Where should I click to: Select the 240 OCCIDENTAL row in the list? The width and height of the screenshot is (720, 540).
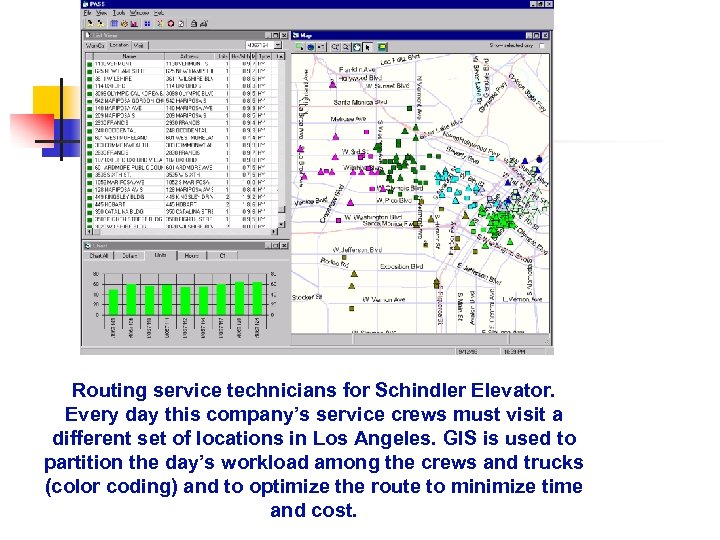182,130
